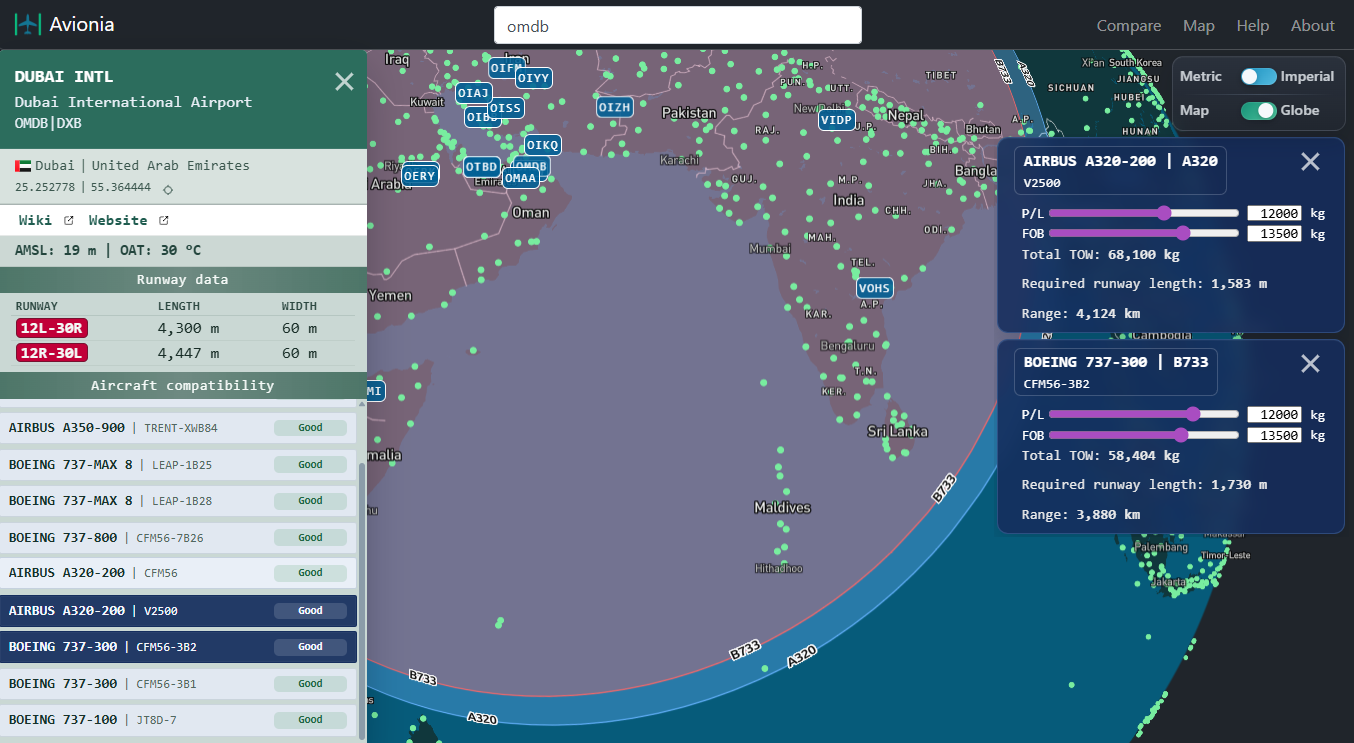Image resolution: width=1354 pixels, height=743 pixels.
Task: Click the Airbus A320-200 card title
Action: pos(1120,161)
